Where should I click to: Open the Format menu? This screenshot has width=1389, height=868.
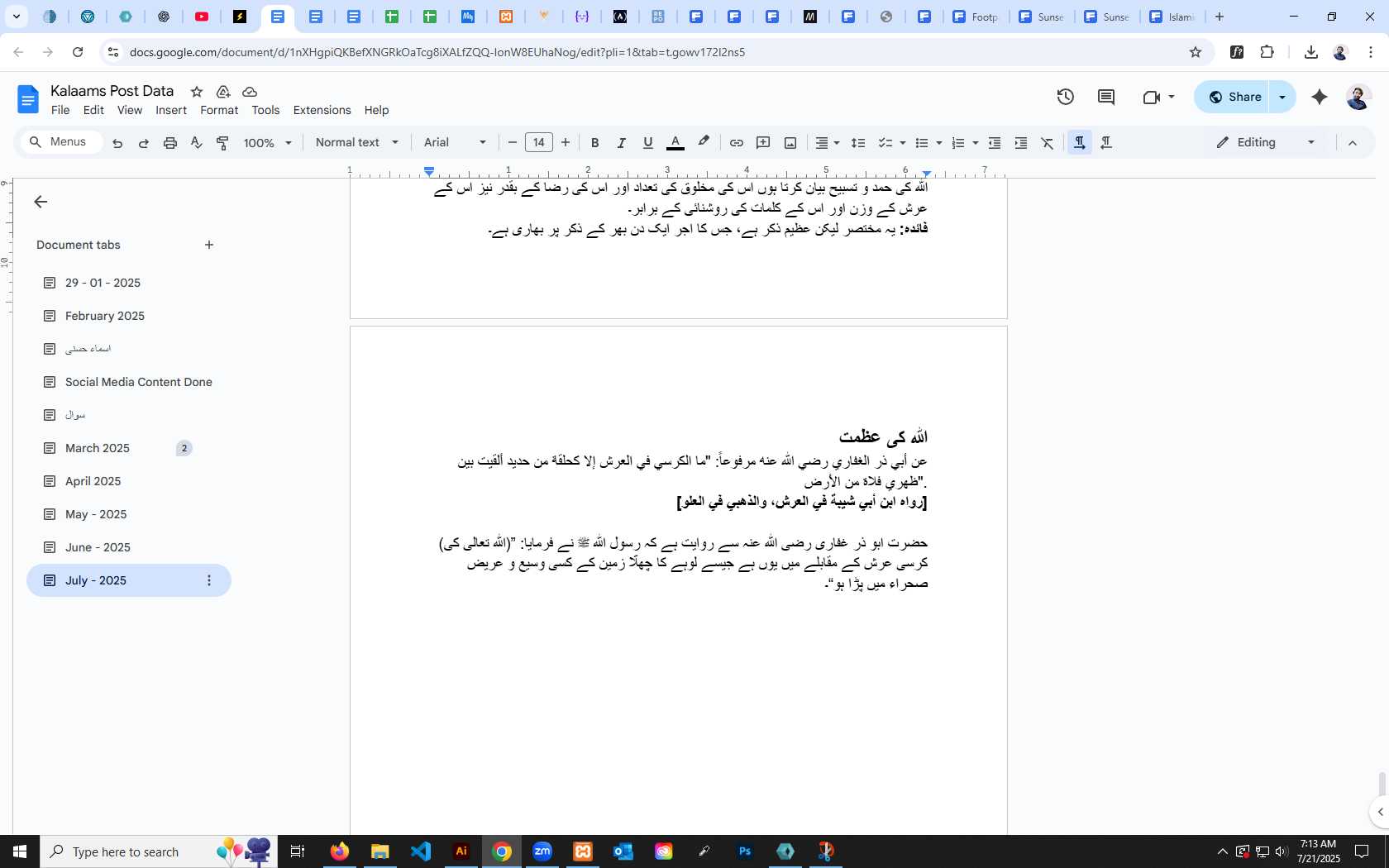pyautogui.click(x=219, y=110)
